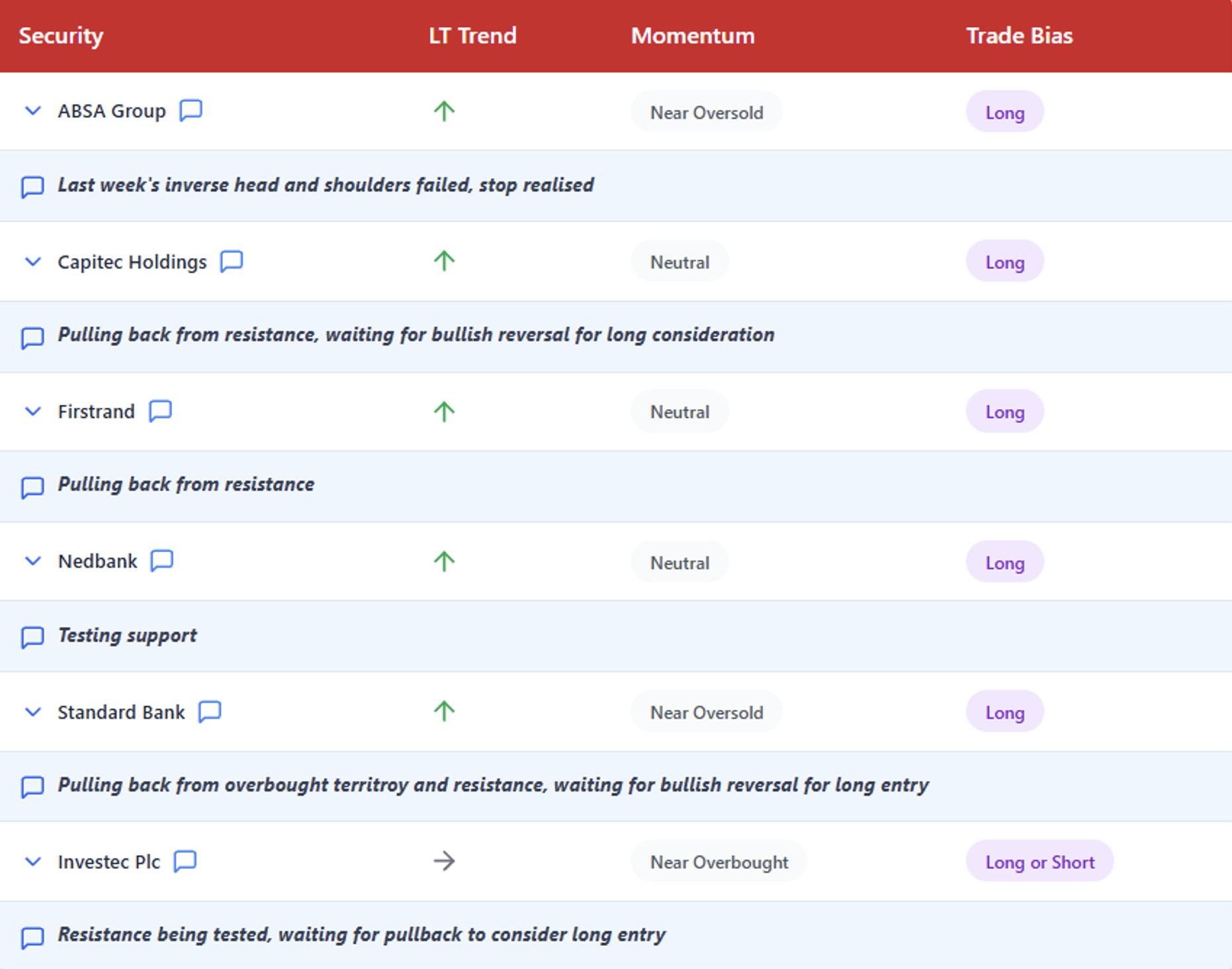1232x969 pixels.
Task: Select the 'Capitec Holdings' security name
Action: [x=132, y=261]
